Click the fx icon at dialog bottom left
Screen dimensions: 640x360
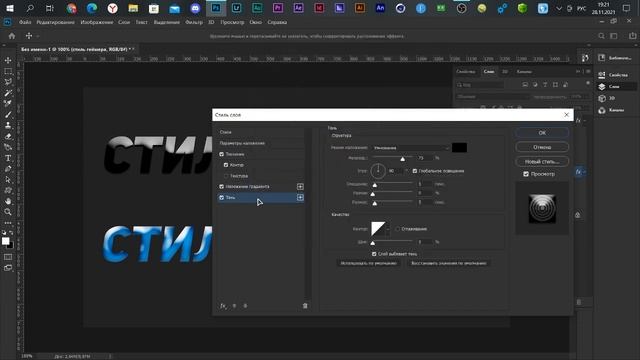223,306
